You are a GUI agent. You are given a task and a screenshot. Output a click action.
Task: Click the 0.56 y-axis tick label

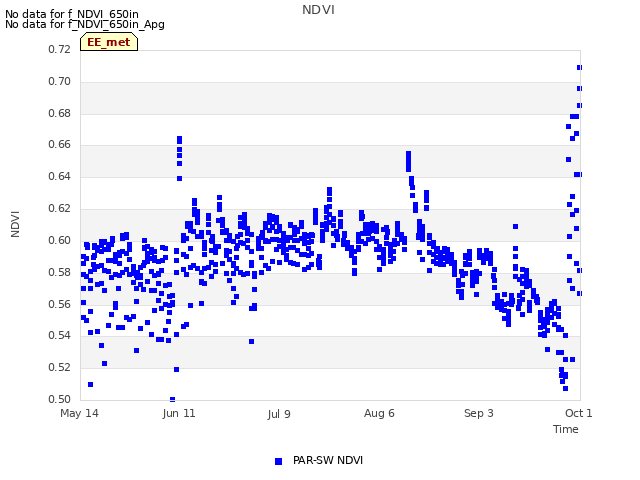coord(60,304)
